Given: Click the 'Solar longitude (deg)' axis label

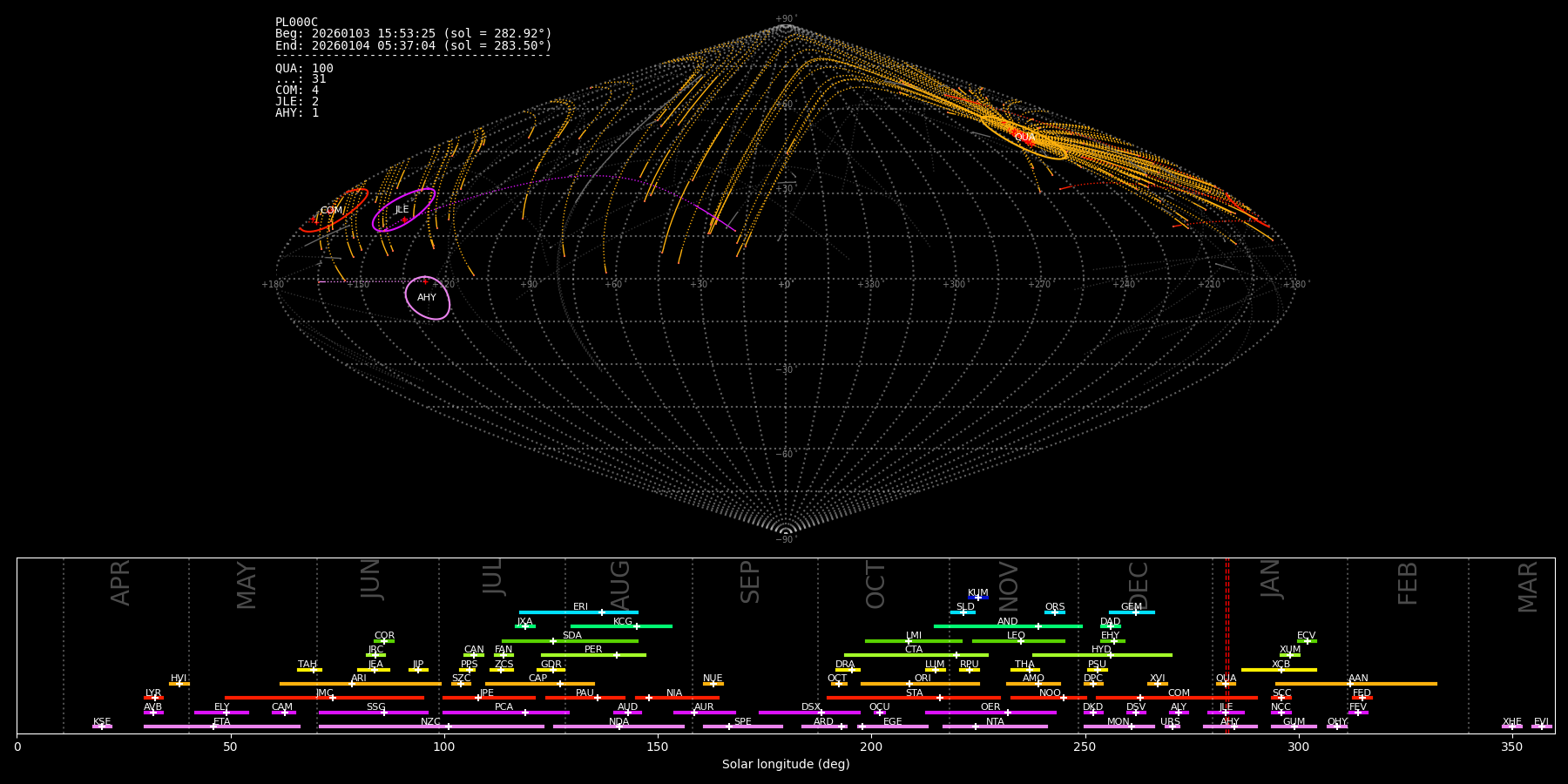Looking at the screenshot, I should pyautogui.click(x=786, y=765).
